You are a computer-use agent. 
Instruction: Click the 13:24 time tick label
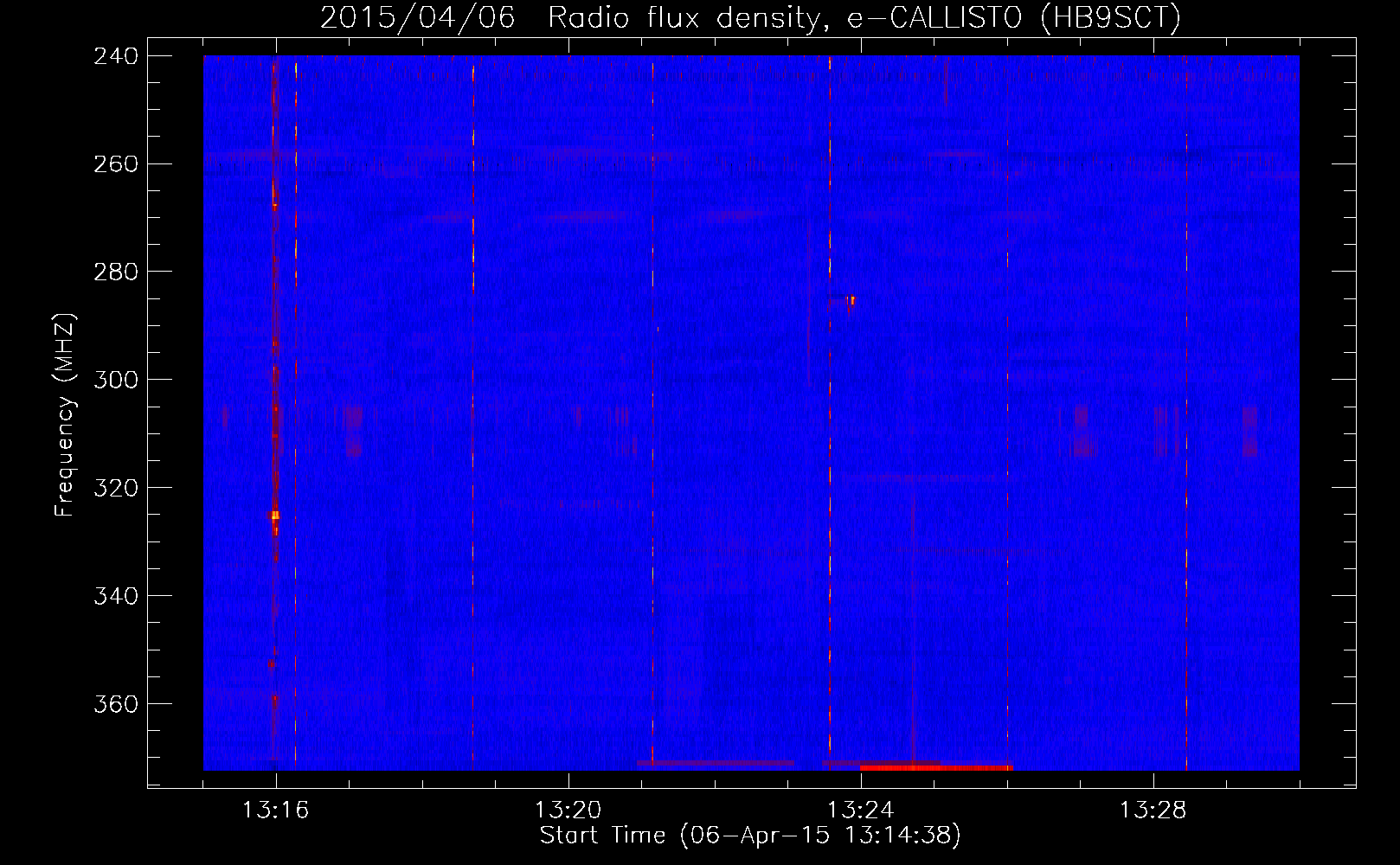point(860,811)
